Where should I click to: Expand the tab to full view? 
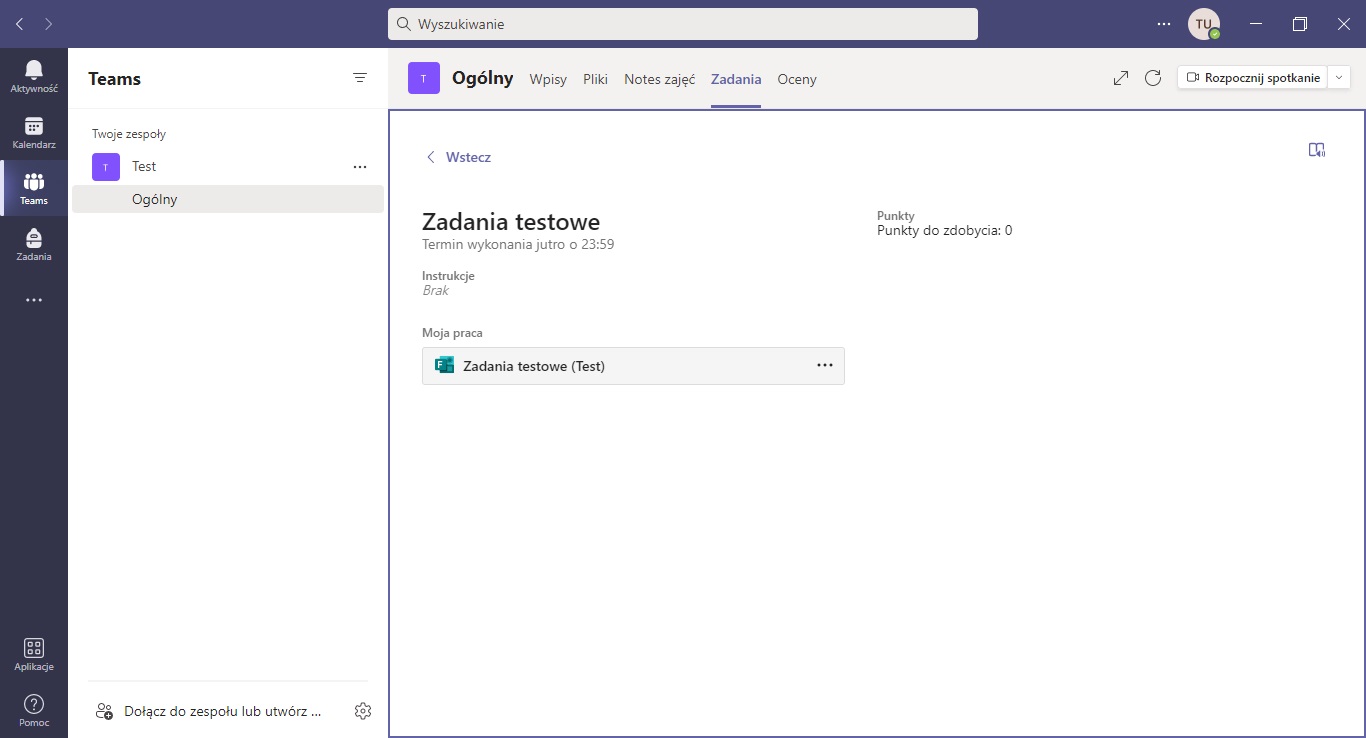pyautogui.click(x=1121, y=78)
